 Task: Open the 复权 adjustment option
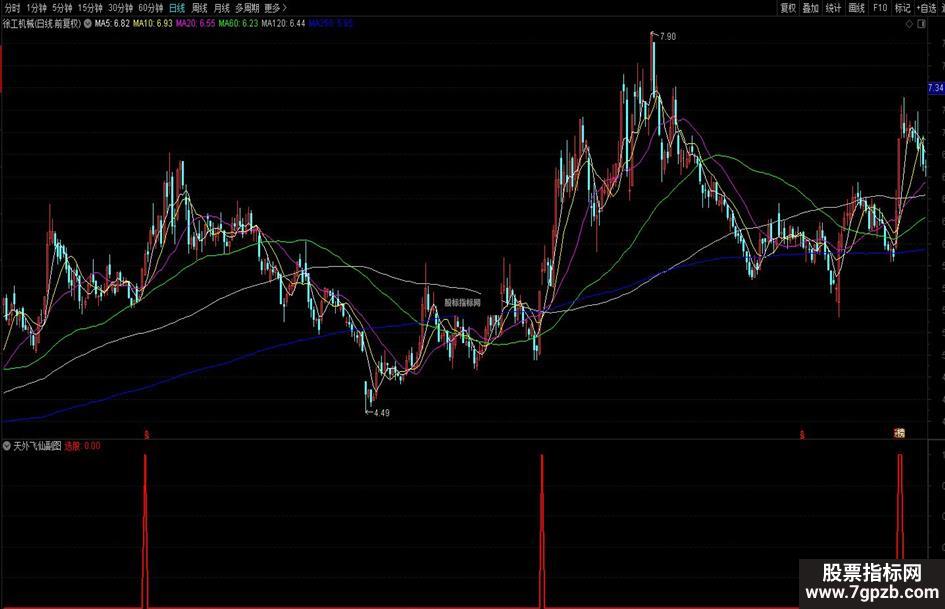pos(788,8)
